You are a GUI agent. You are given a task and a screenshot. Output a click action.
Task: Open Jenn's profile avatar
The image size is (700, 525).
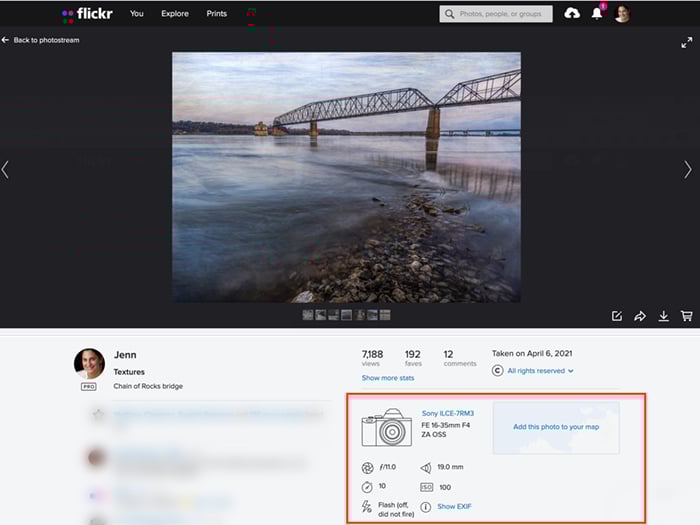click(89, 364)
